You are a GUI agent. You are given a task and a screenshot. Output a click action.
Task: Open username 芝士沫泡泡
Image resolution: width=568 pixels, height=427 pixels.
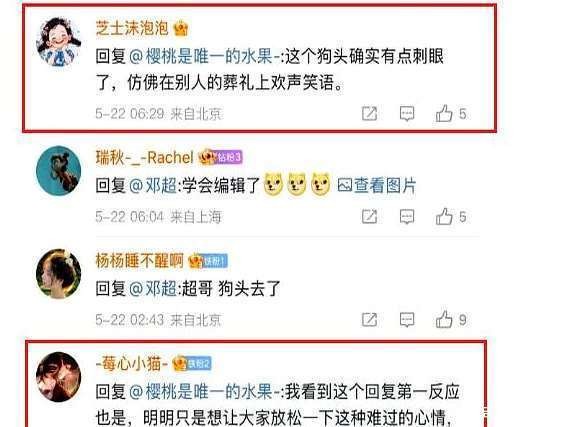[132, 28]
